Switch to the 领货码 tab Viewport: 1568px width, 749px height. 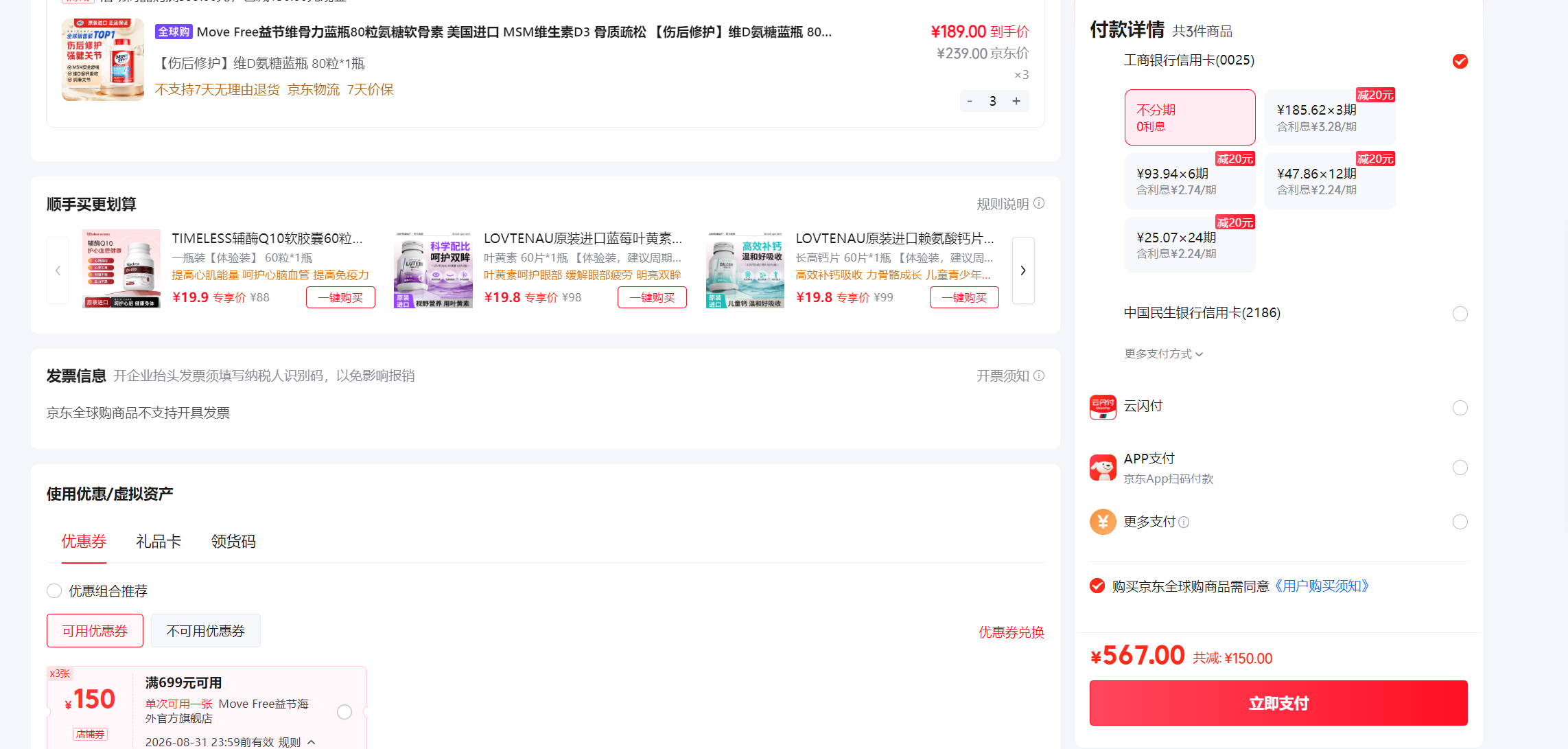point(233,542)
